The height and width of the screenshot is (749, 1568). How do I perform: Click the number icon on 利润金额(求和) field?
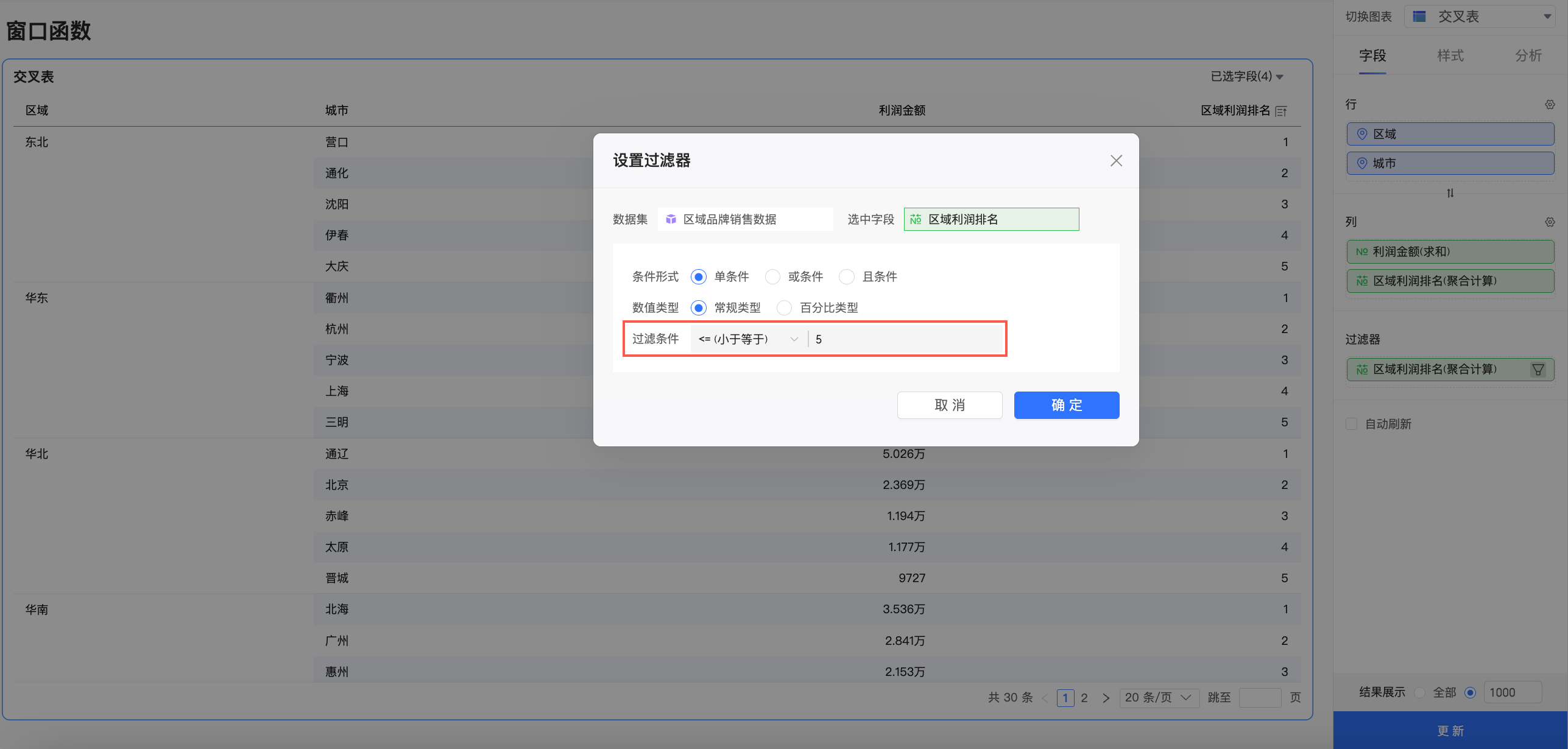(1362, 252)
